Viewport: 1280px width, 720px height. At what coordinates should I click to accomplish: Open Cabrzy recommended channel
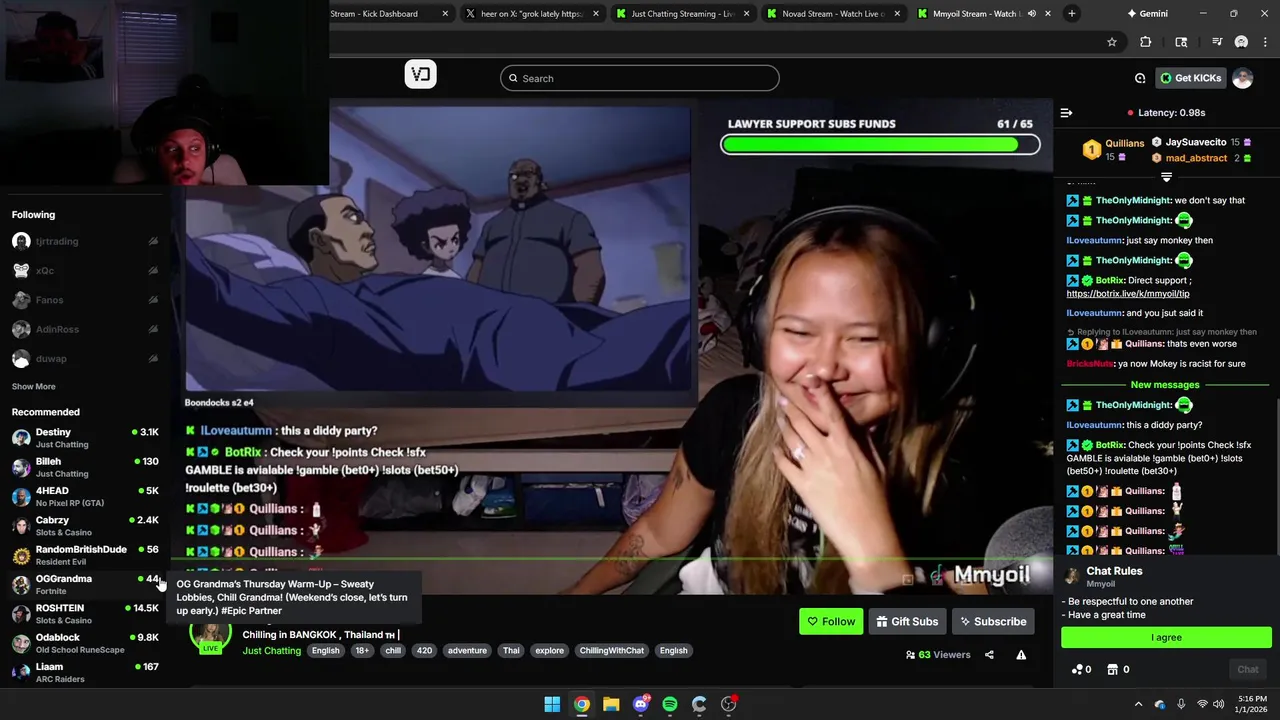pyautogui.click(x=85, y=526)
